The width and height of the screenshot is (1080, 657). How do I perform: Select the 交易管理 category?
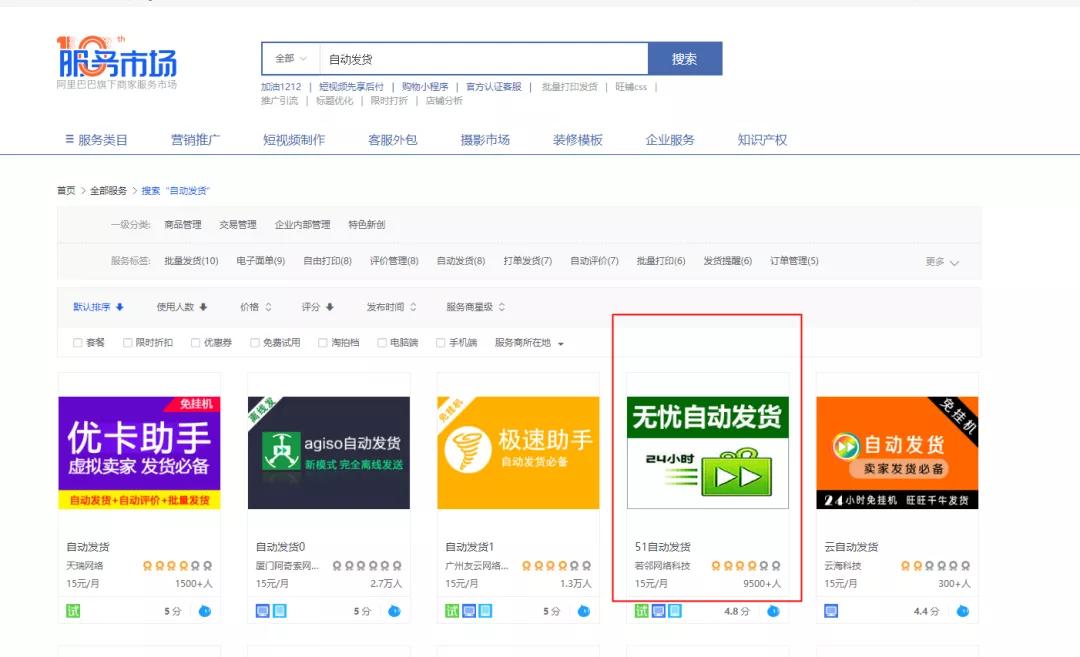pos(238,225)
